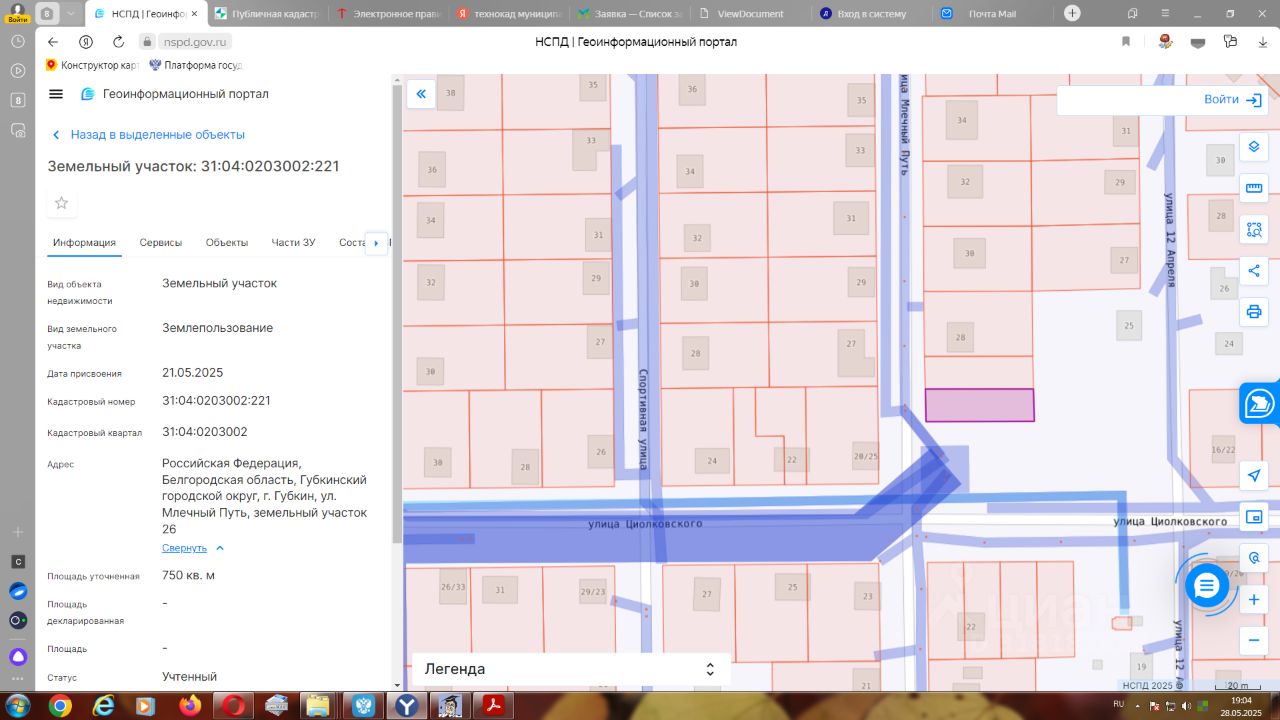This screenshot has height=720, width=1280.
Task: Switch to Почта Mail browser tab
Action: tap(992, 14)
